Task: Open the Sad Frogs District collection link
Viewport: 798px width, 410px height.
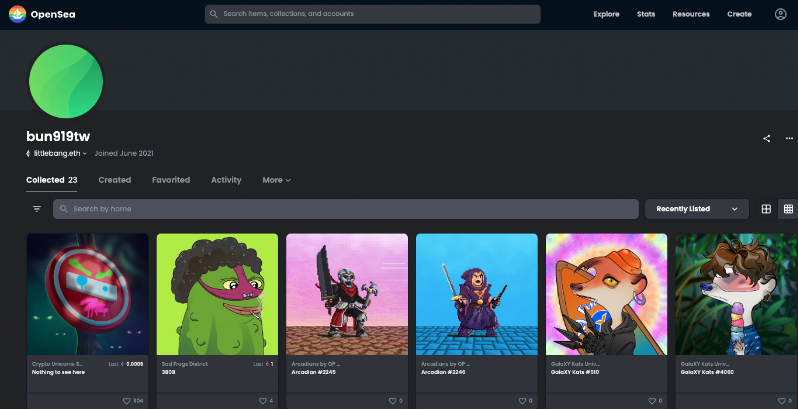Action: pyautogui.click(x=185, y=364)
